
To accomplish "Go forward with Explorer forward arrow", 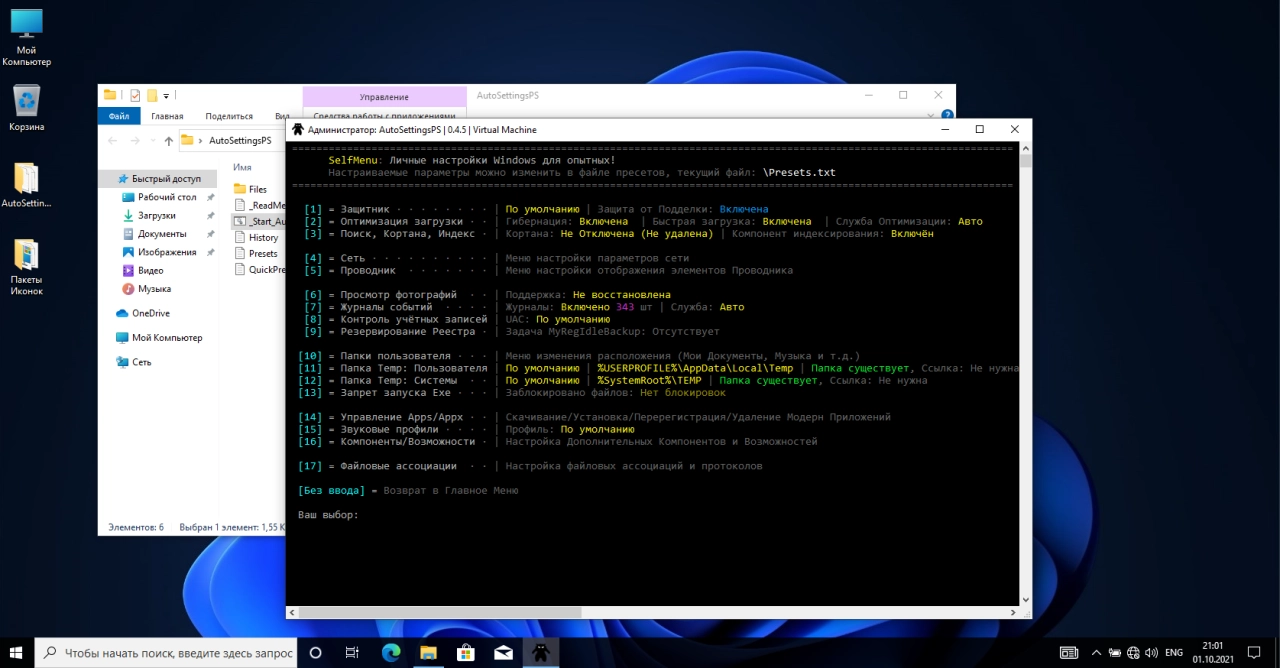I will click(x=135, y=141).
